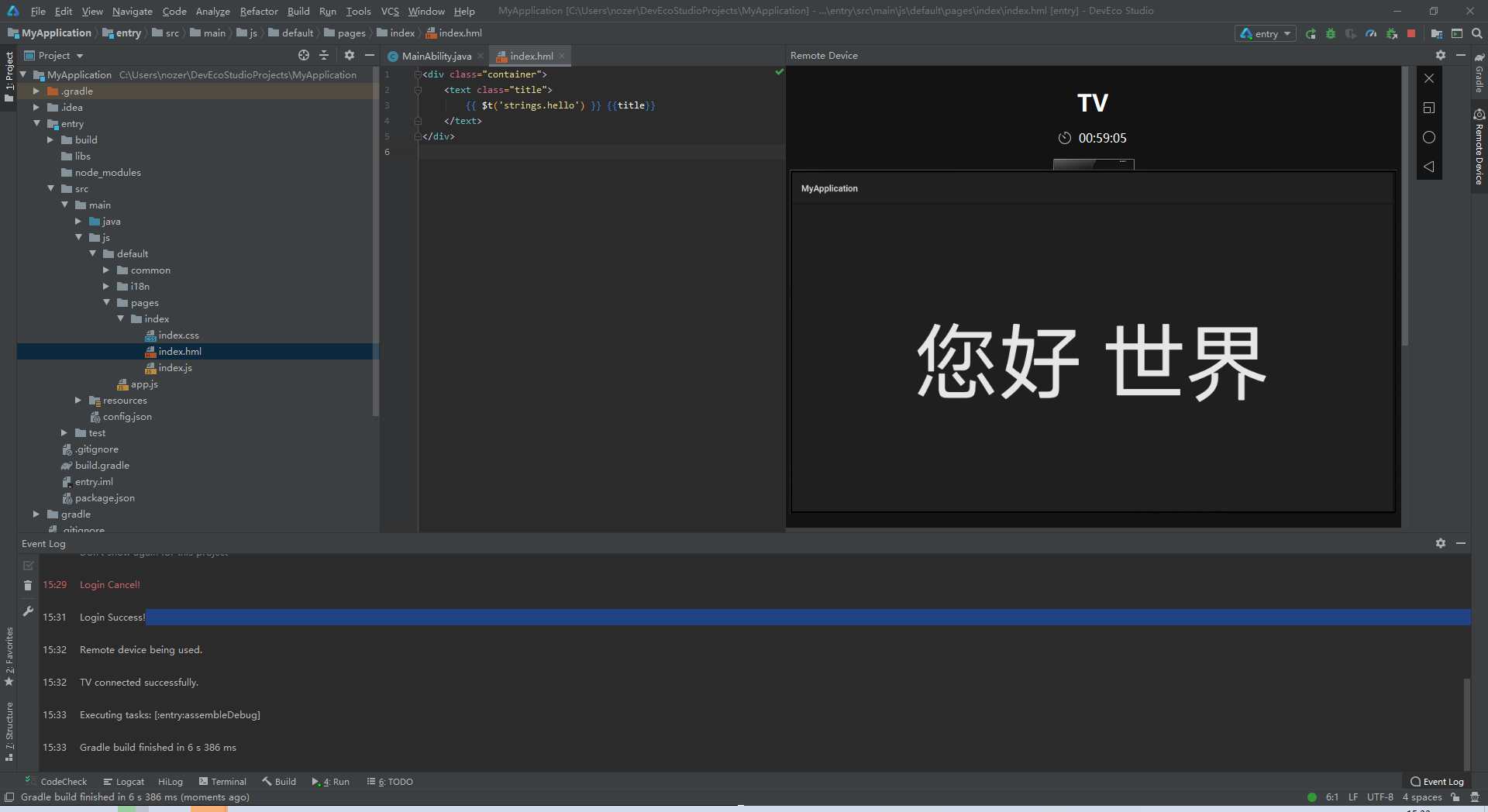The image size is (1488, 812).
Task: Tap remote device recent apps square
Action: [1429, 108]
